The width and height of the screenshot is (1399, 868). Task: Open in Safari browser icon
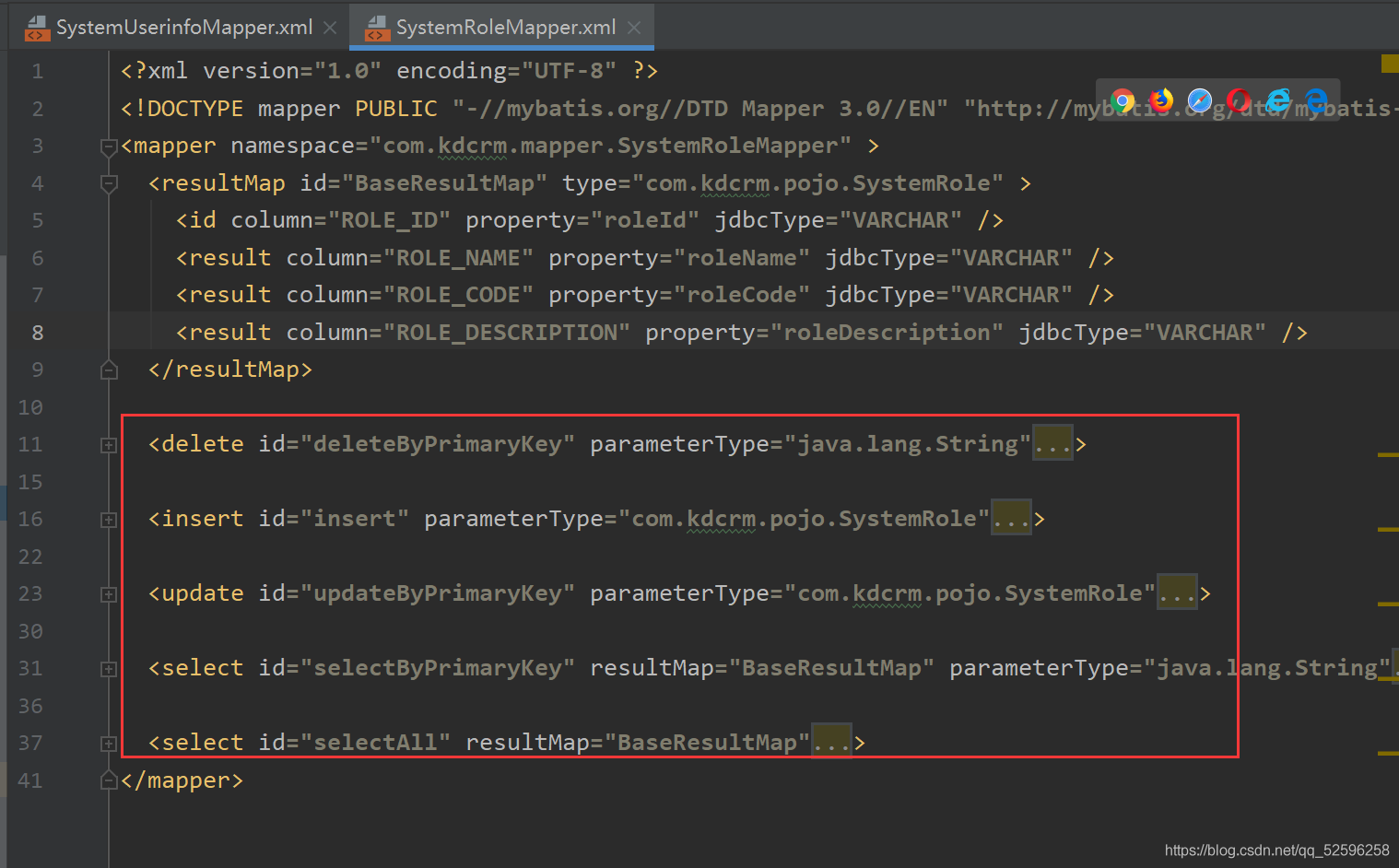point(1200,100)
